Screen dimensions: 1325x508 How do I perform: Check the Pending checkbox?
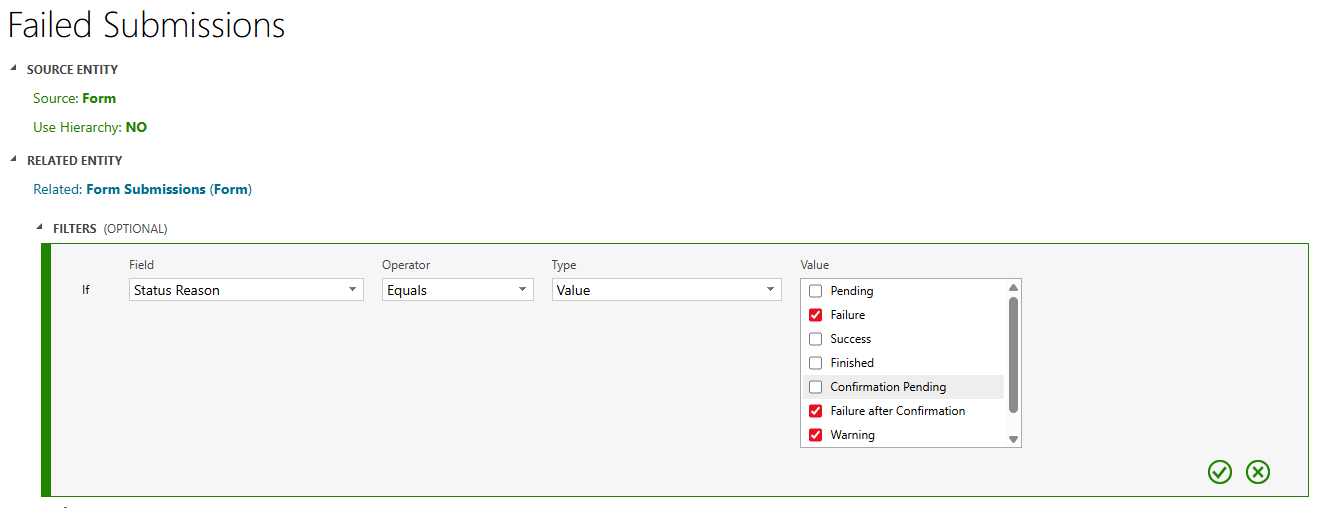[x=815, y=291]
